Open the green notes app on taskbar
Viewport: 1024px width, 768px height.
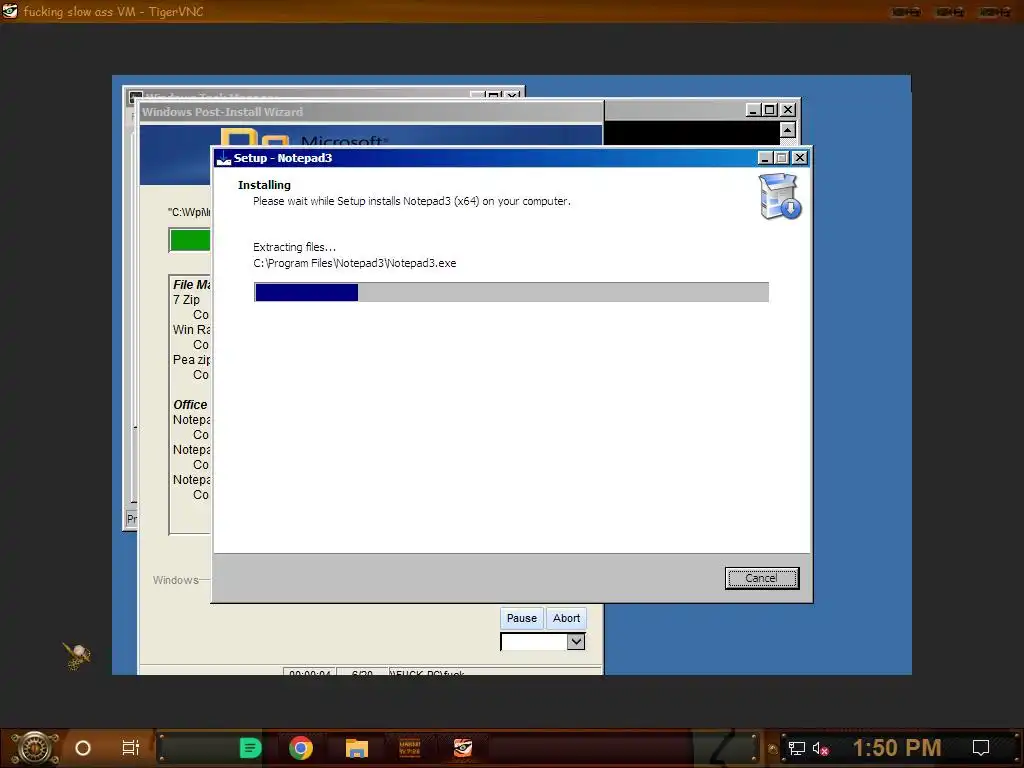coord(250,748)
